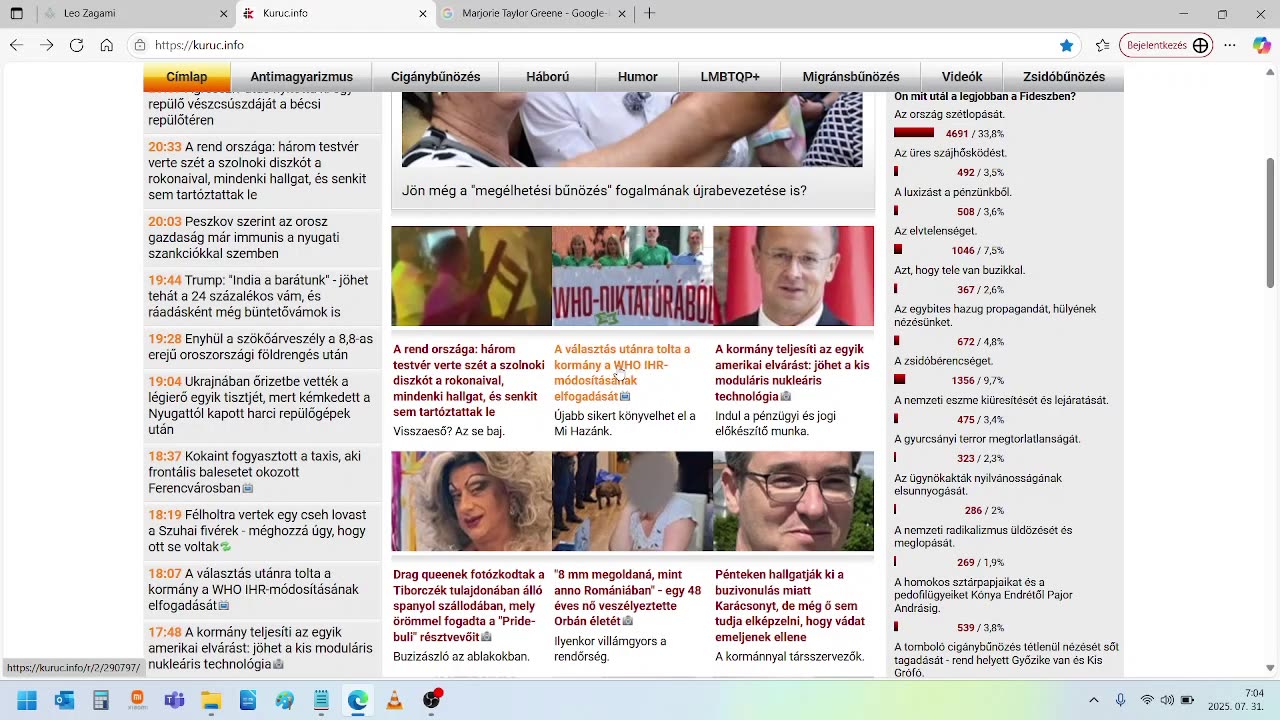The height and width of the screenshot is (720, 1280).
Task: Open File Explorer from taskbar
Action: pos(211,700)
